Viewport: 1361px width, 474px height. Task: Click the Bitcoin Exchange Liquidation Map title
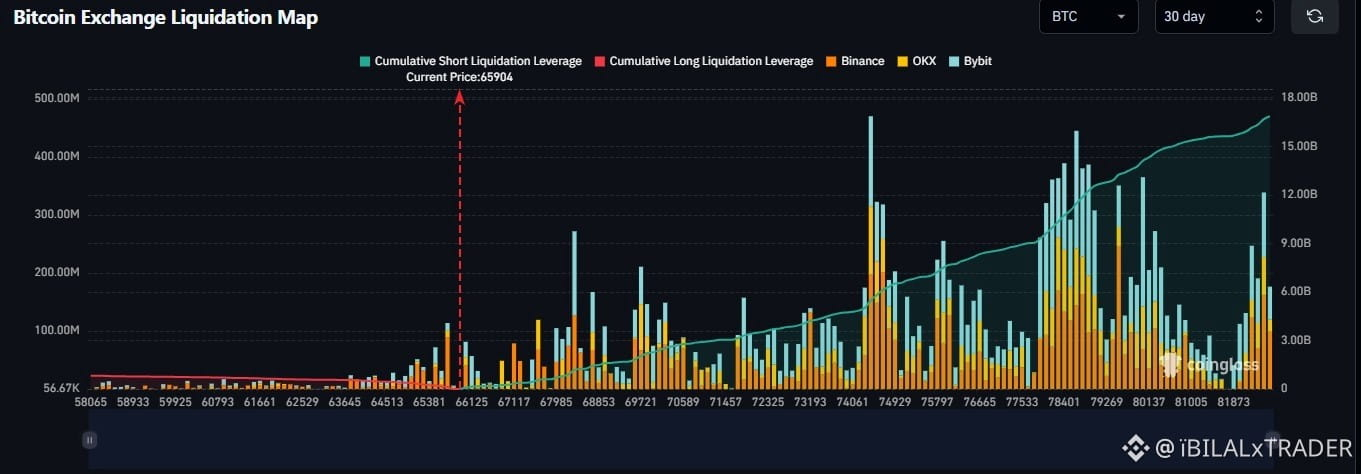[165, 18]
